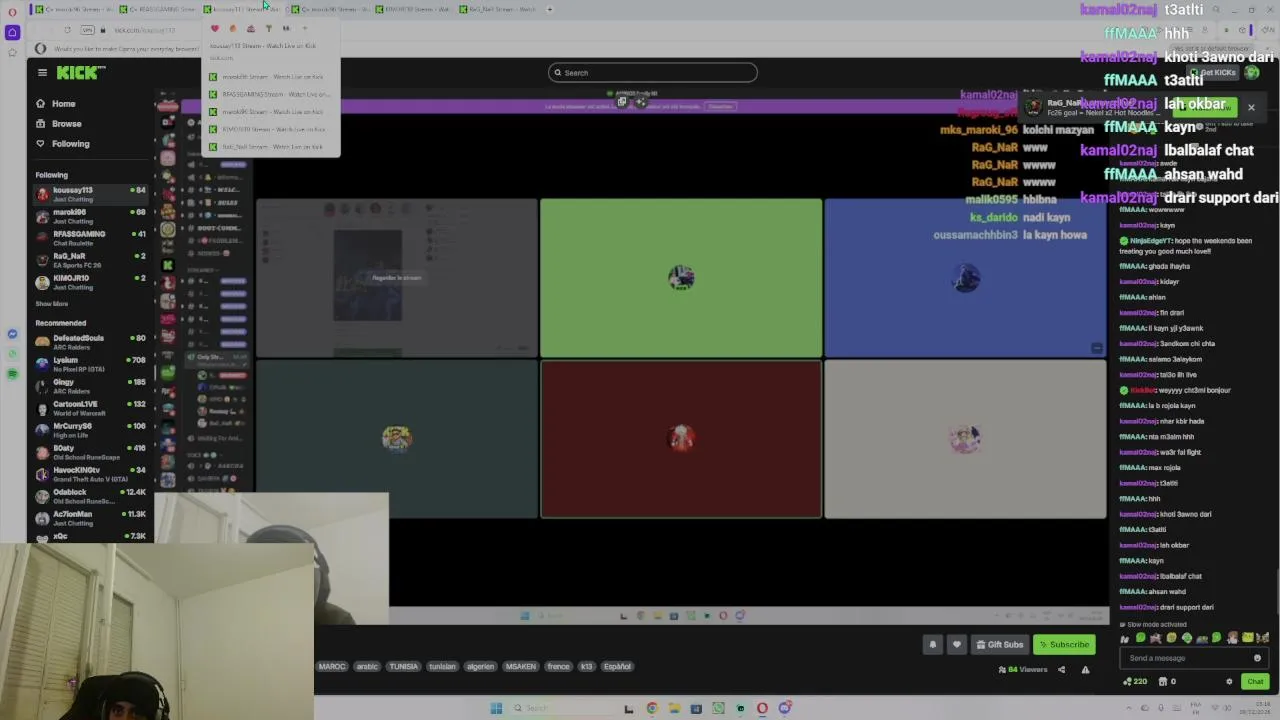This screenshot has height=720, width=1280.
Task: Expand Show More under Following
Action: coord(52,304)
